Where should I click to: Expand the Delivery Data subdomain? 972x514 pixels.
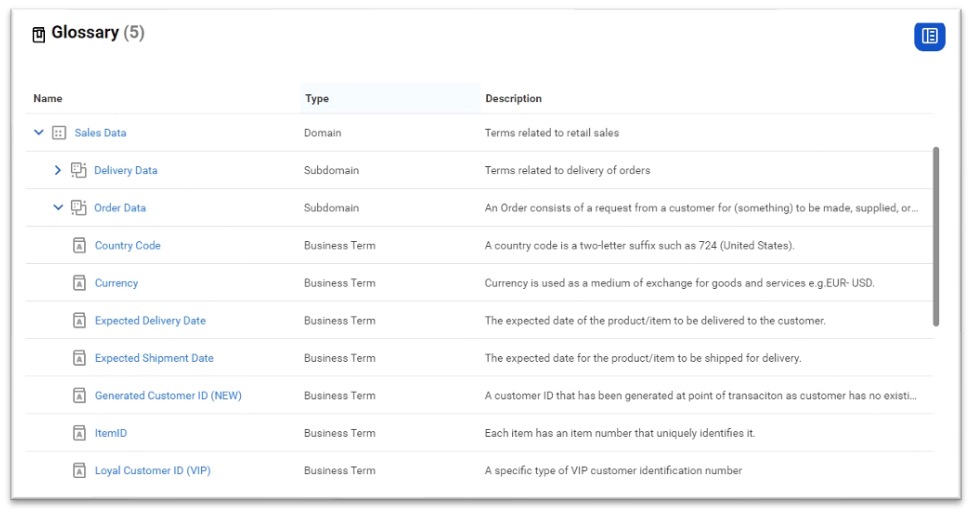(58, 170)
